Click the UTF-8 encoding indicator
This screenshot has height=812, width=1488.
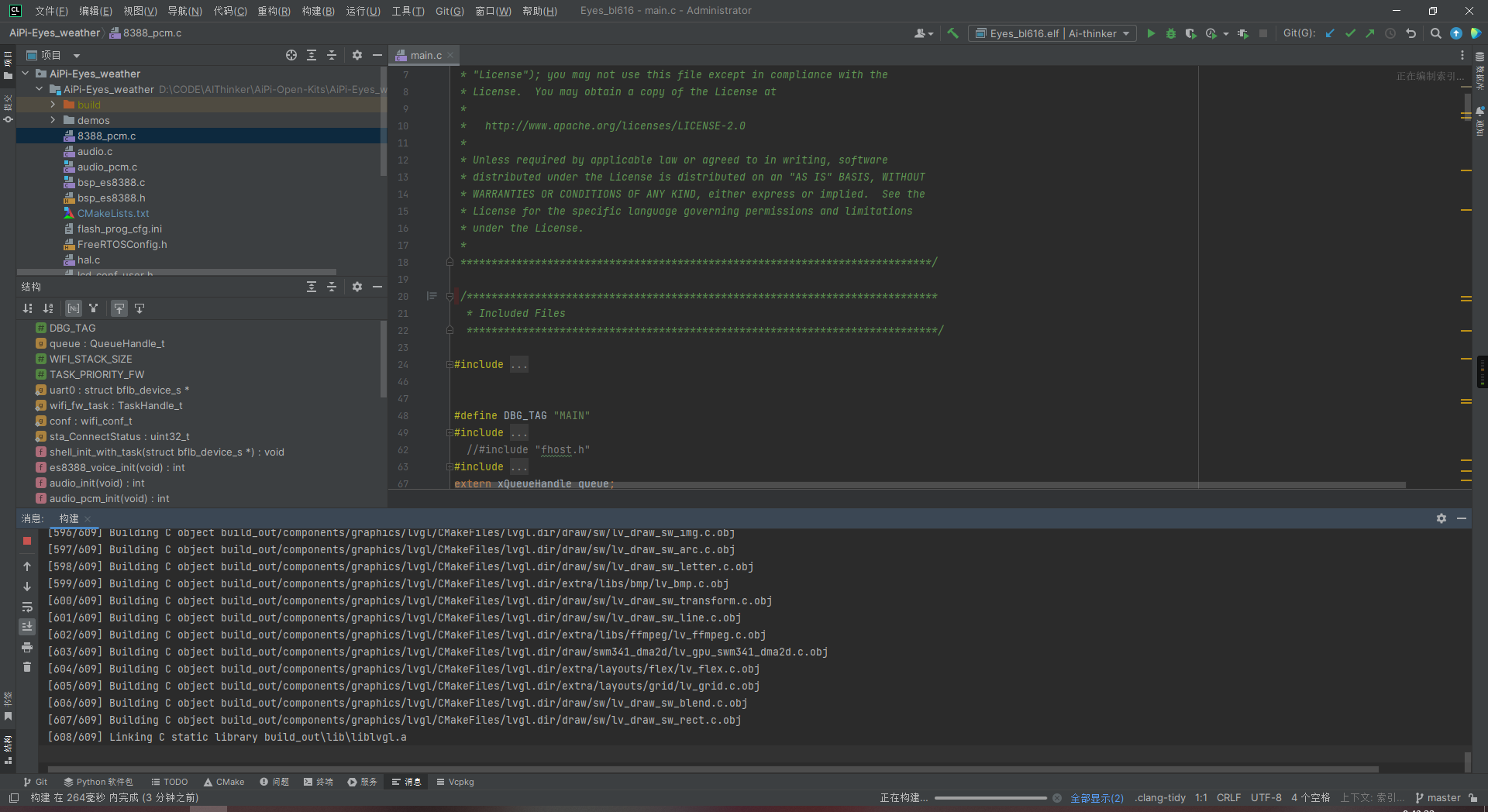pyautogui.click(x=1266, y=798)
